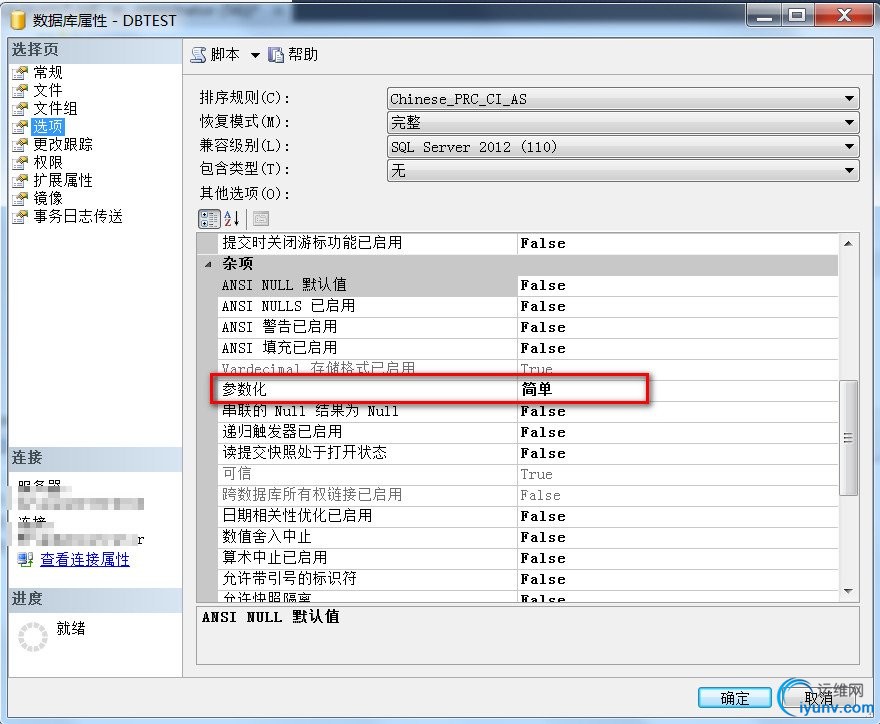Switch to categorized property view
The height and width of the screenshot is (724, 880).
(x=209, y=218)
